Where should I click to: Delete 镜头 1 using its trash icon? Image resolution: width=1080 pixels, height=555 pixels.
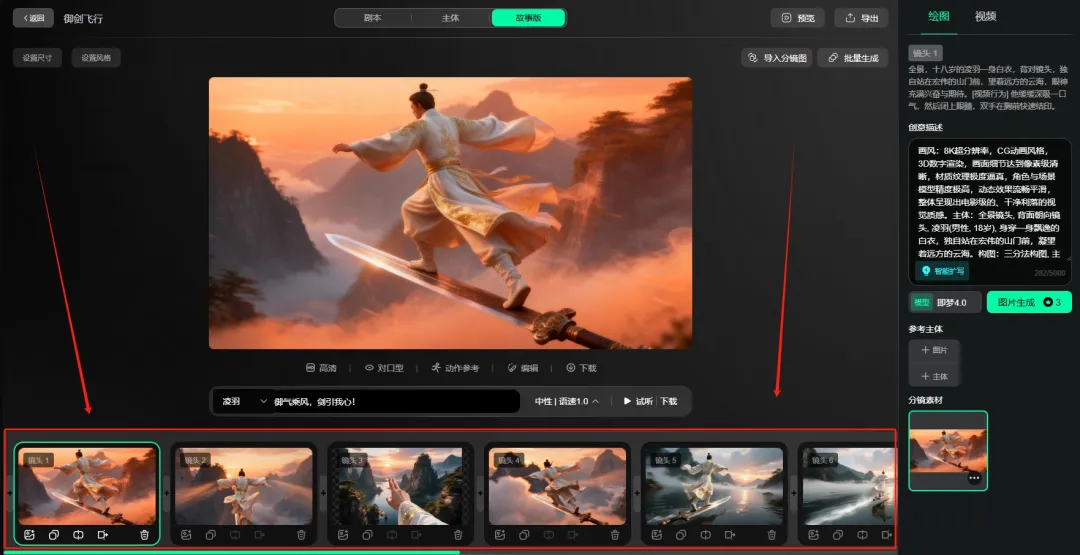pyautogui.click(x=145, y=535)
